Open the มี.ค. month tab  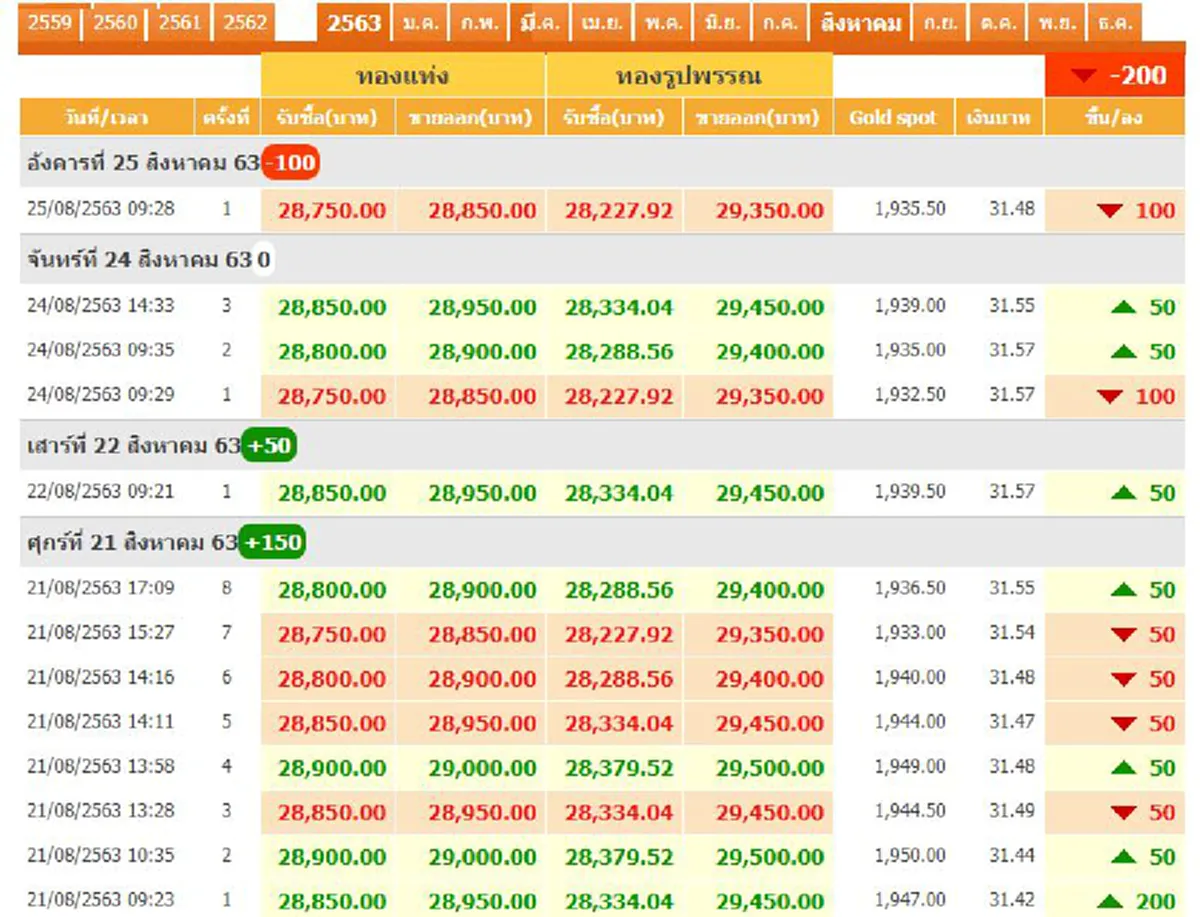[541, 22]
